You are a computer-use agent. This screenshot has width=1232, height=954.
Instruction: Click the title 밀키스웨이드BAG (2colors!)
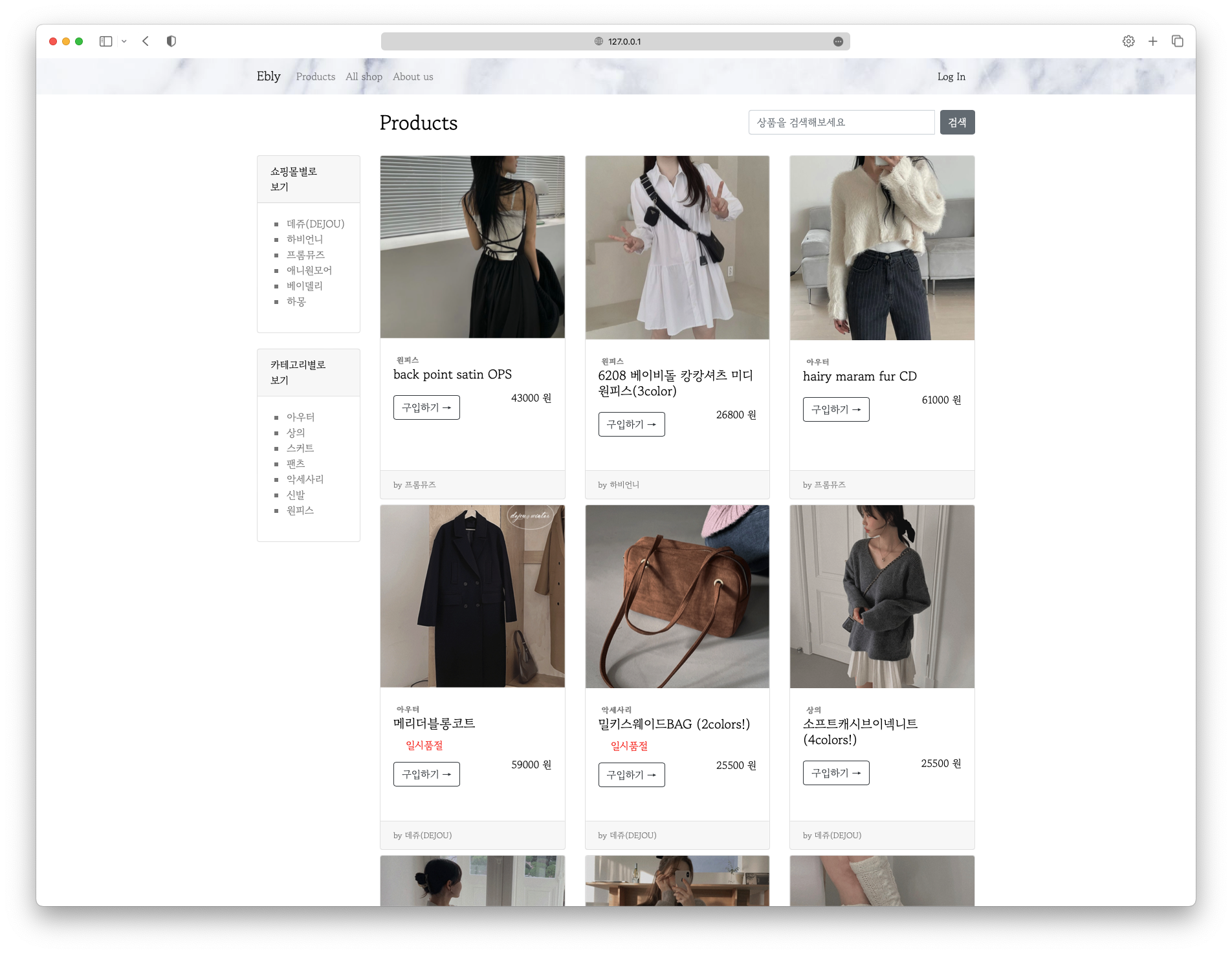pyautogui.click(x=674, y=724)
